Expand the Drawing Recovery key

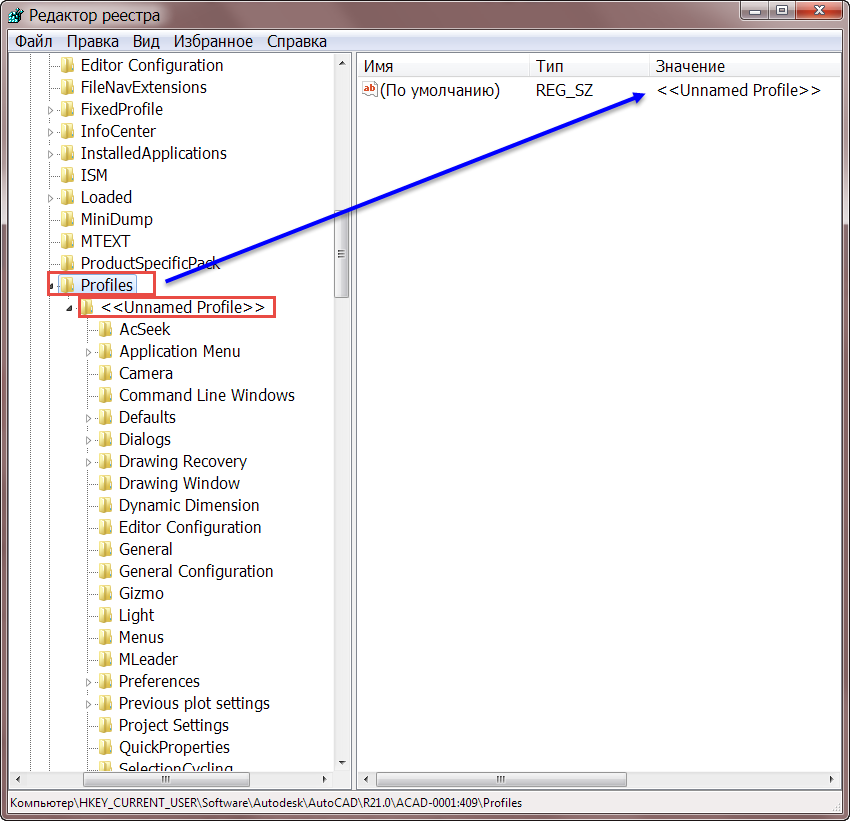click(x=88, y=463)
